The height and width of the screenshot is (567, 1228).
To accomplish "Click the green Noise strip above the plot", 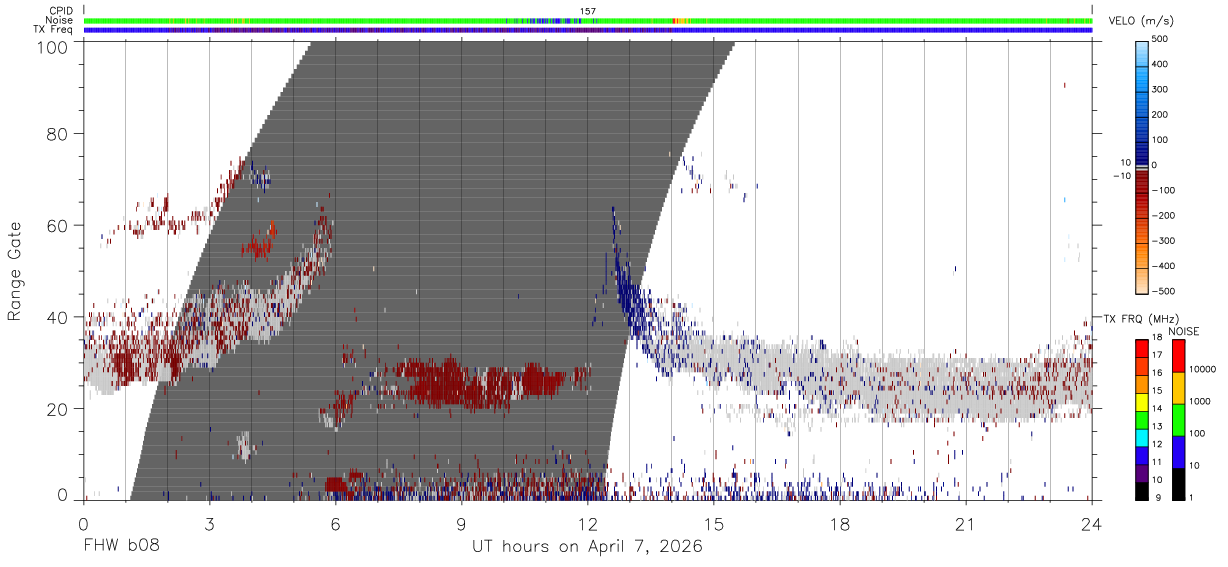I will click(x=588, y=20).
